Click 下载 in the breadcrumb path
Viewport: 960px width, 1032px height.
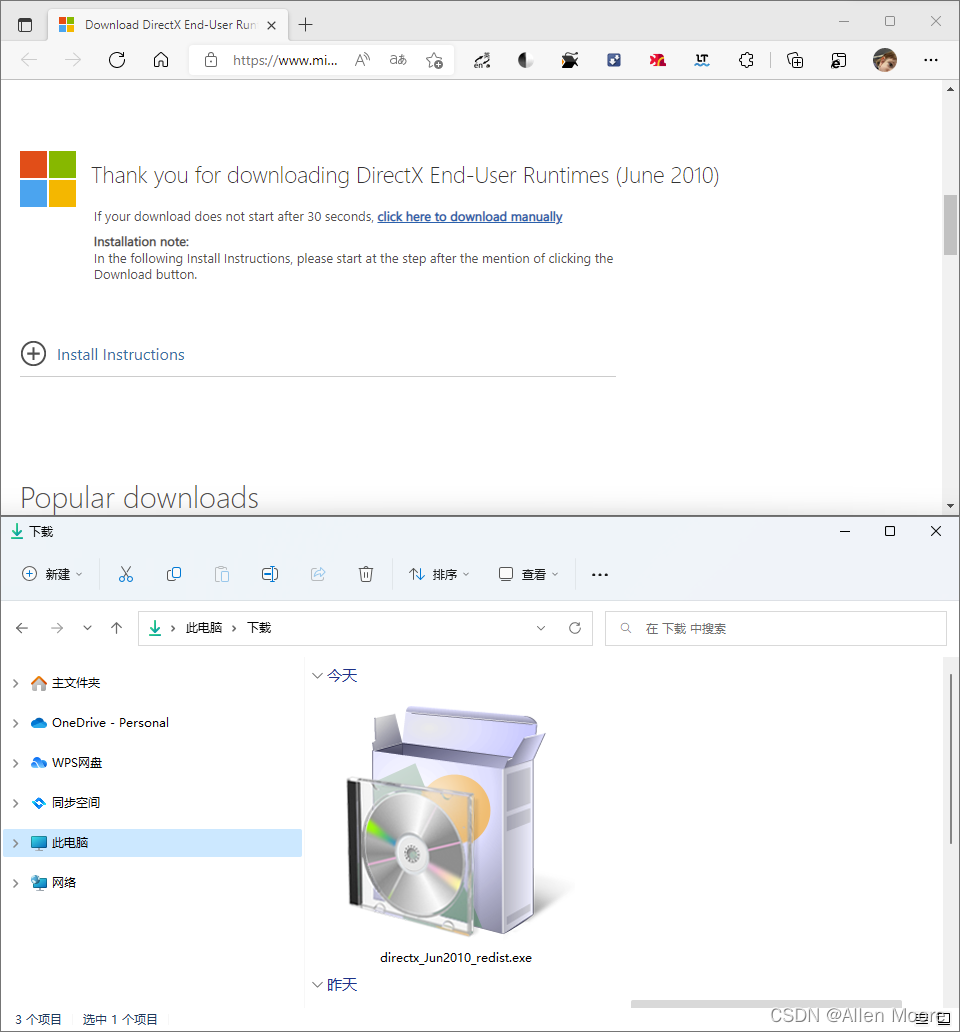pyautogui.click(x=259, y=628)
